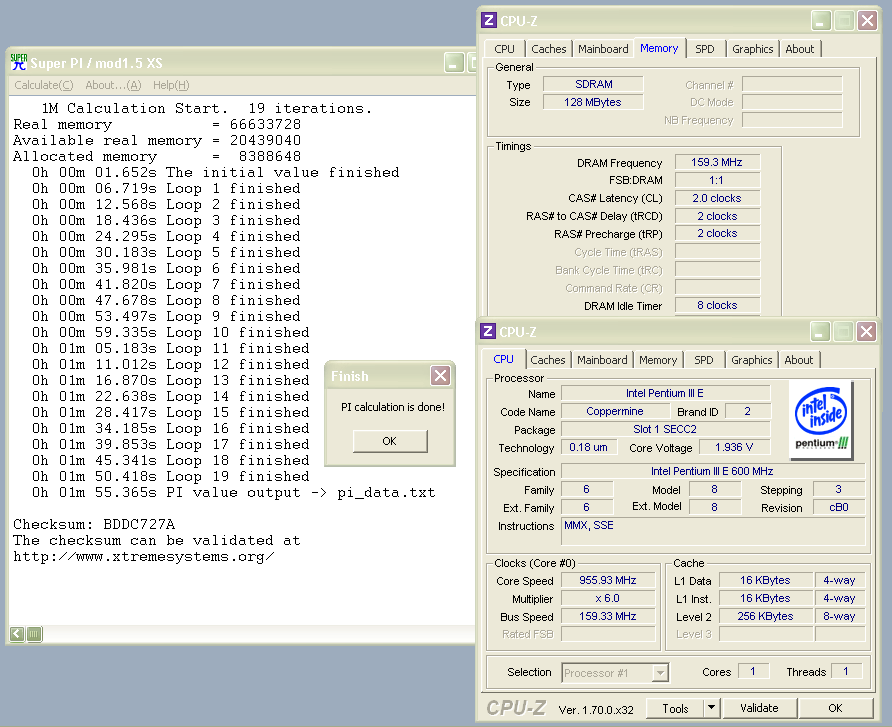Open About tab in upper CPU-Z window

[x=799, y=49]
